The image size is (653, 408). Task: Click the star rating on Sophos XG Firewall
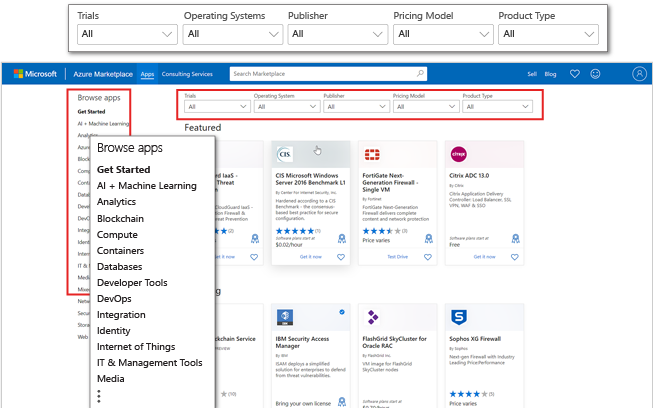pos(469,394)
